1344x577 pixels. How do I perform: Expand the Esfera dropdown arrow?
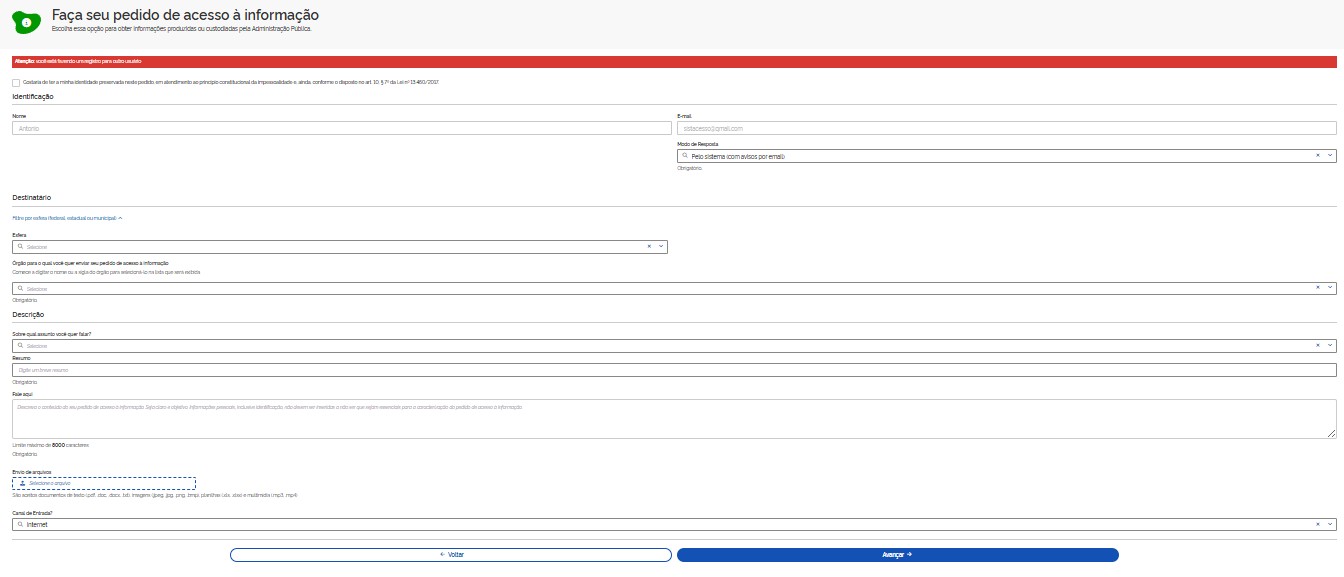[x=660, y=246]
